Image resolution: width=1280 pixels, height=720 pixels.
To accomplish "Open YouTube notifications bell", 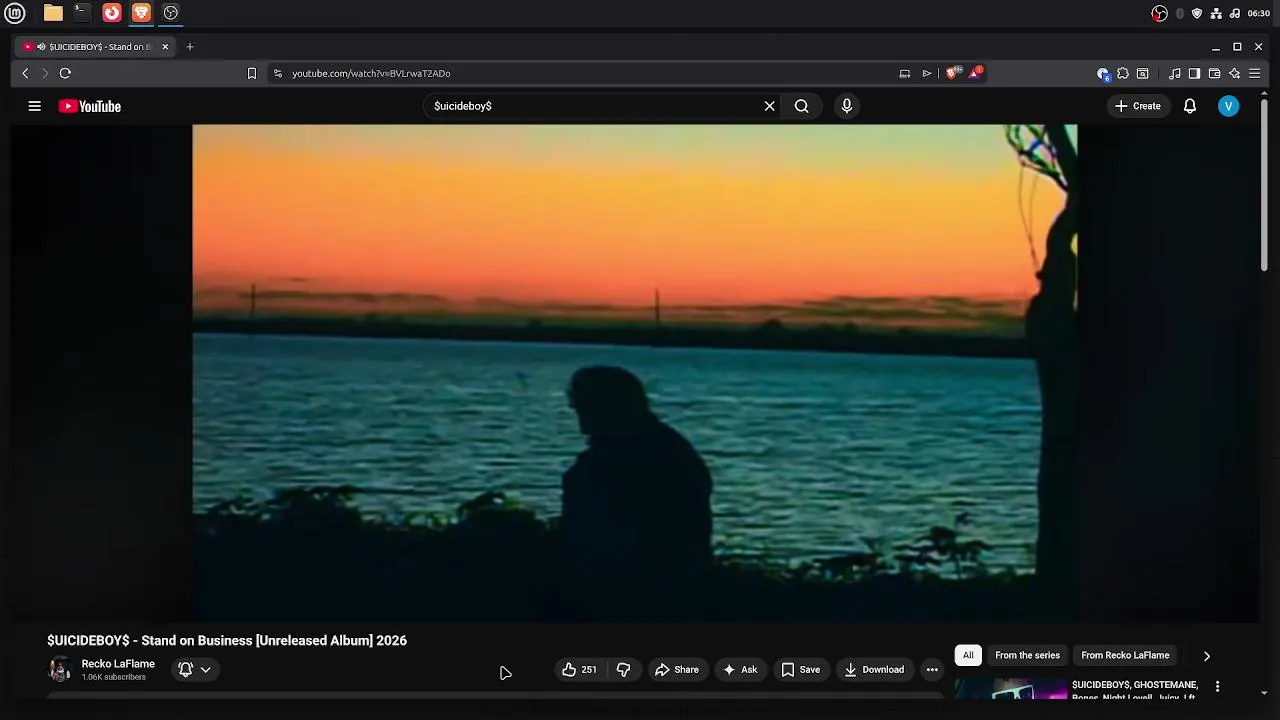I will (x=1190, y=106).
